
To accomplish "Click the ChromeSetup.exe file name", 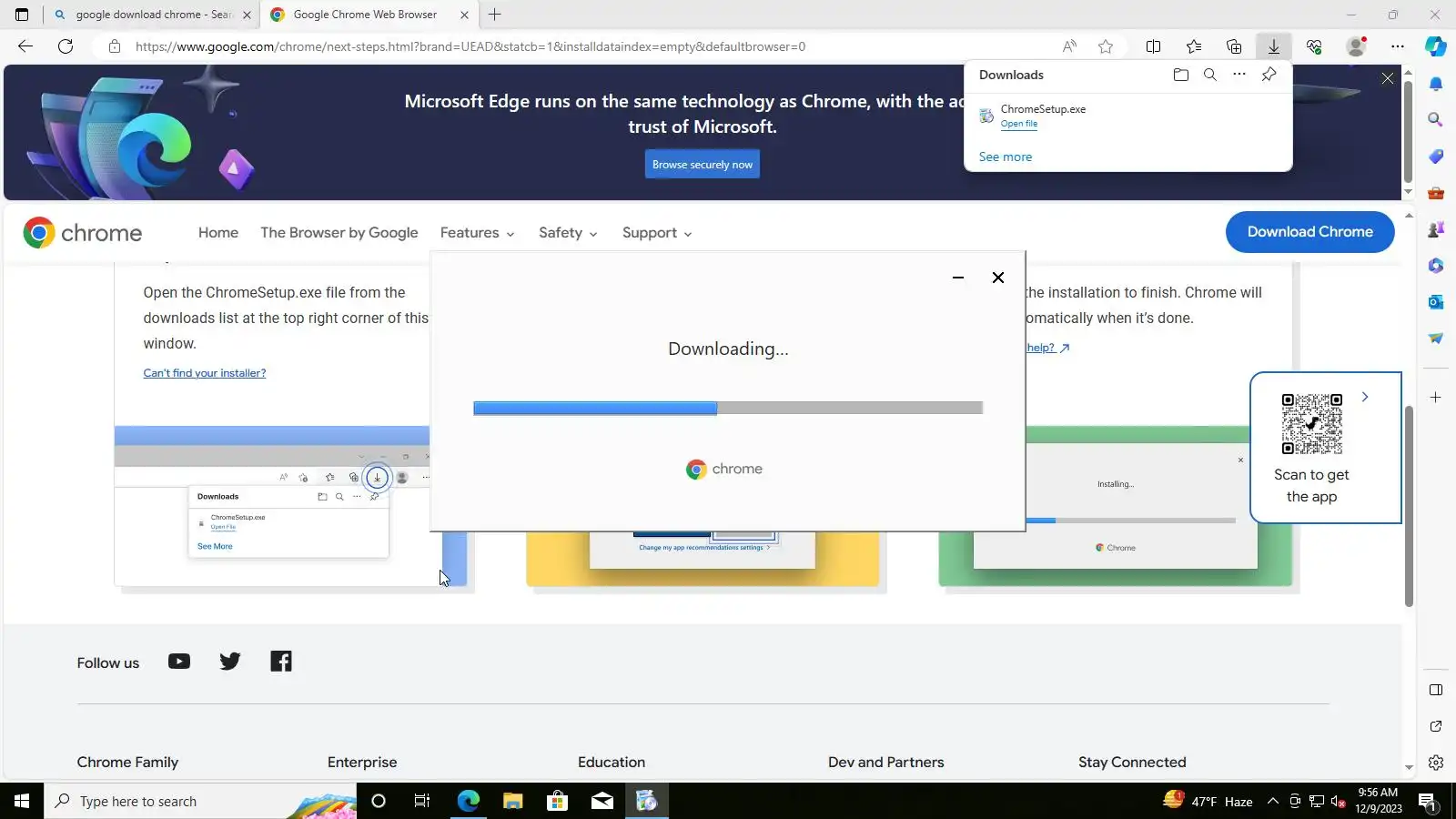I will tap(1043, 109).
